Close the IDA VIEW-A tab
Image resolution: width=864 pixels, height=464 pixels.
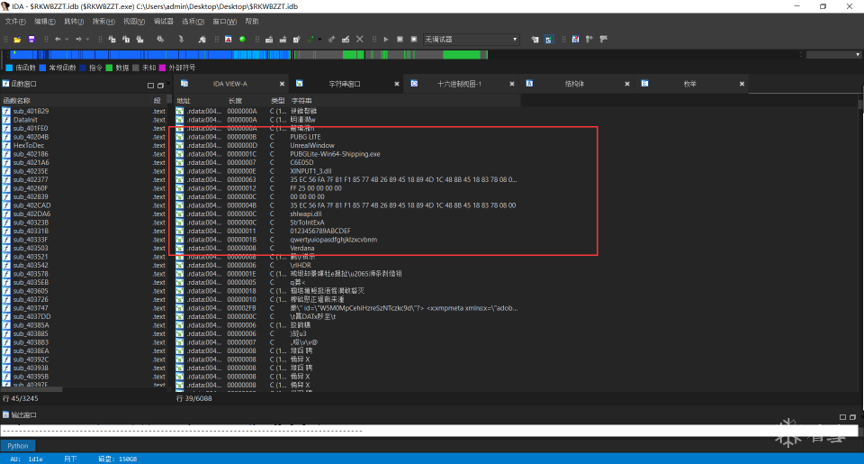(283, 84)
